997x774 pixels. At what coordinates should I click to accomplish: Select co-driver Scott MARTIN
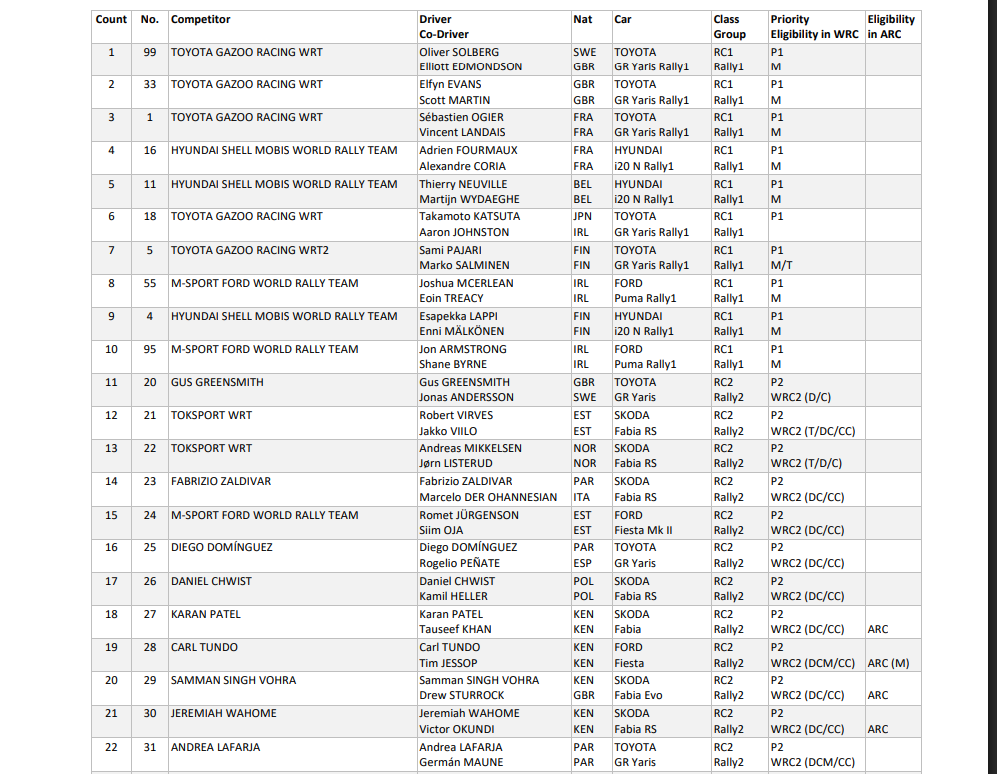click(x=455, y=100)
